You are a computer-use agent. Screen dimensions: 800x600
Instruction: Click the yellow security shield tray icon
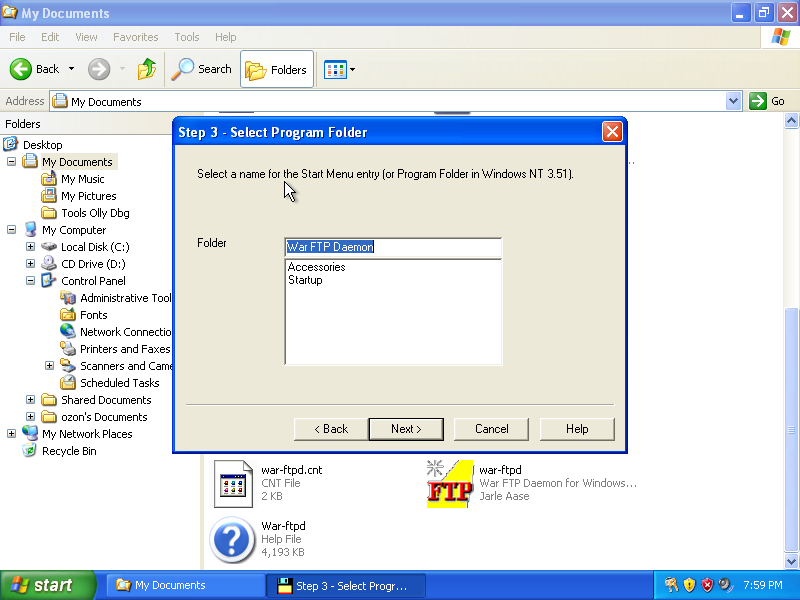click(x=689, y=585)
